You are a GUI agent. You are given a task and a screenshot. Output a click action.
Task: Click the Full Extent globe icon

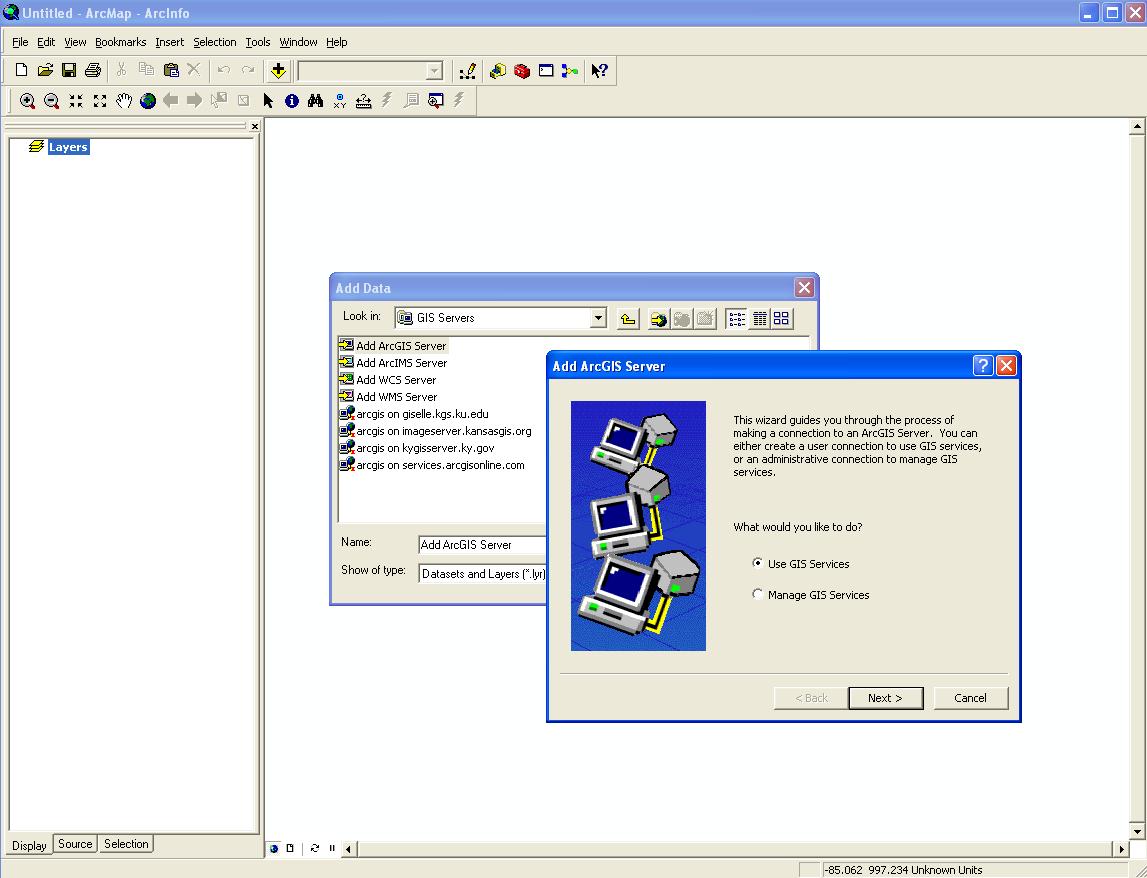point(148,101)
